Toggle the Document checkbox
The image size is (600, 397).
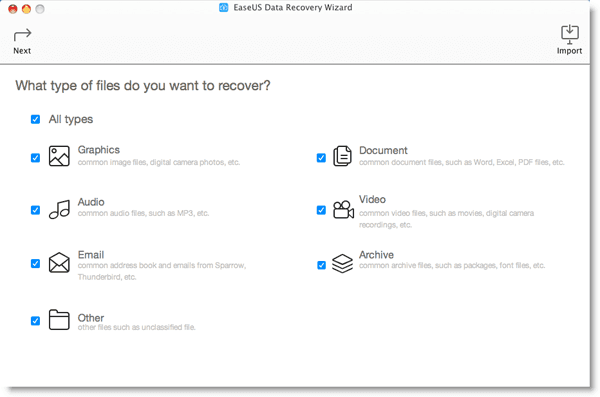coord(321,158)
